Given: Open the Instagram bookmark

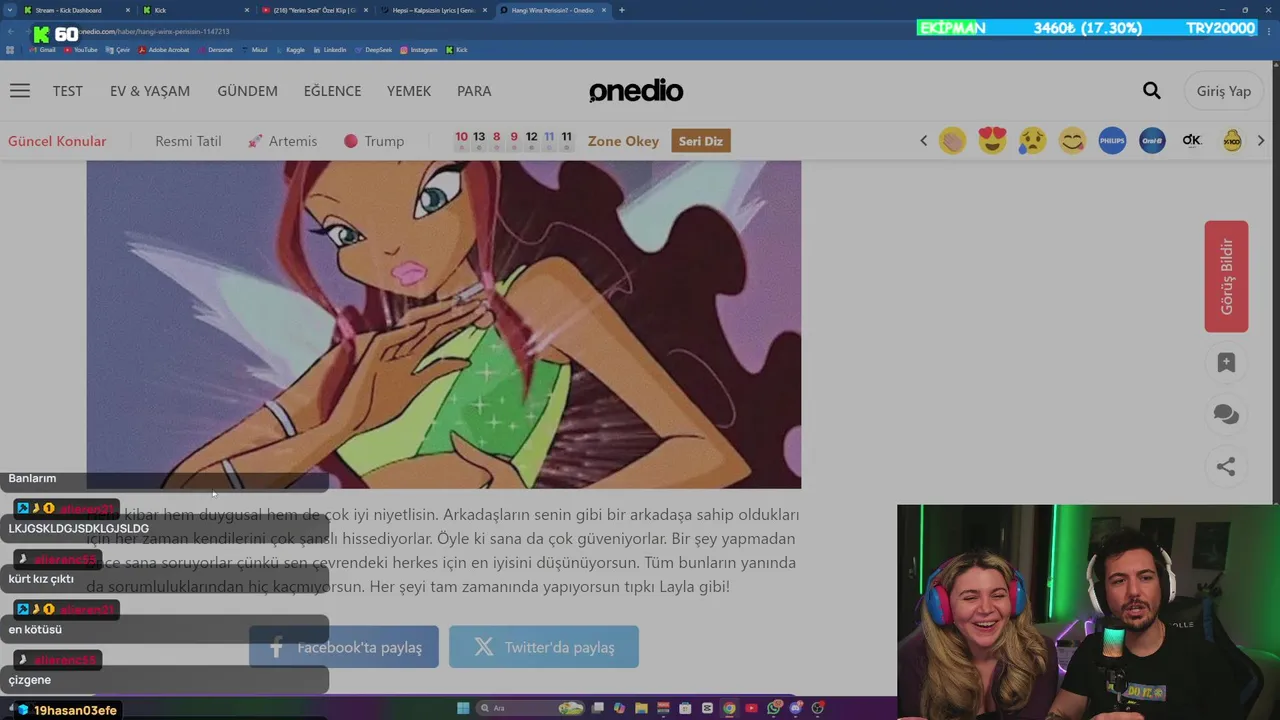Looking at the screenshot, I should [x=418, y=50].
